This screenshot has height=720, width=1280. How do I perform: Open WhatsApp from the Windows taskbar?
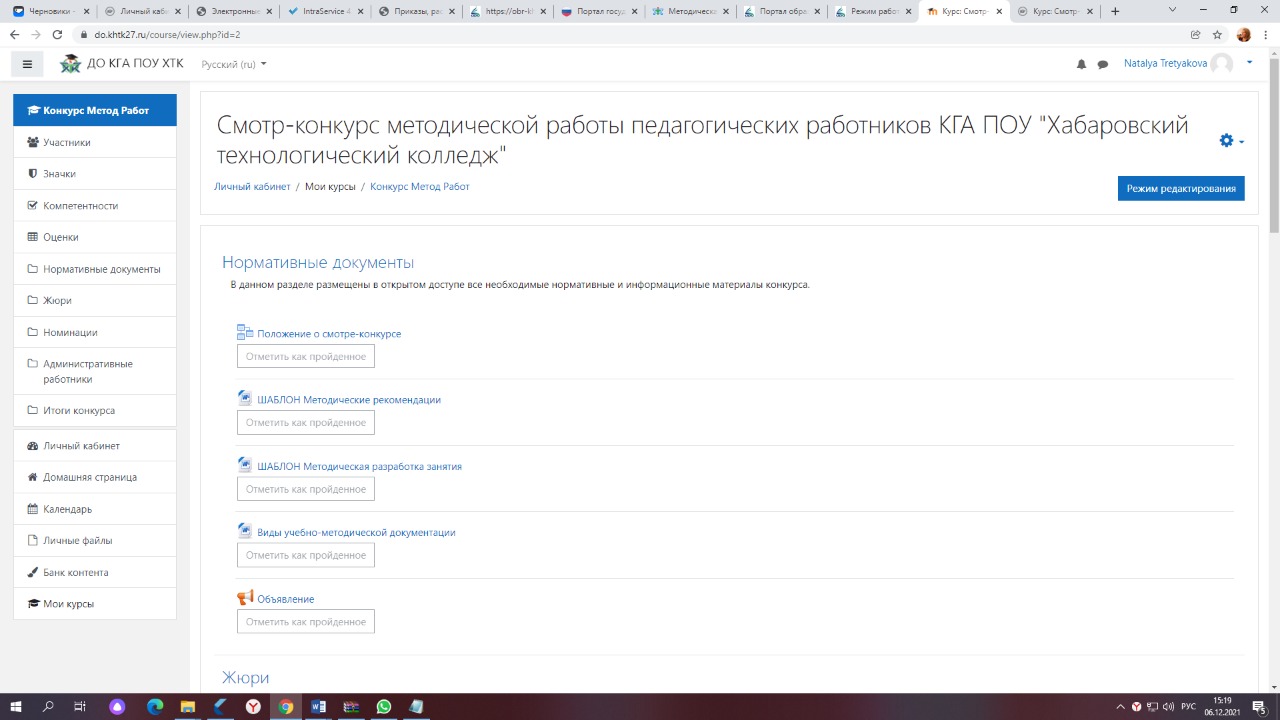pyautogui.click(x=384, y=707)
